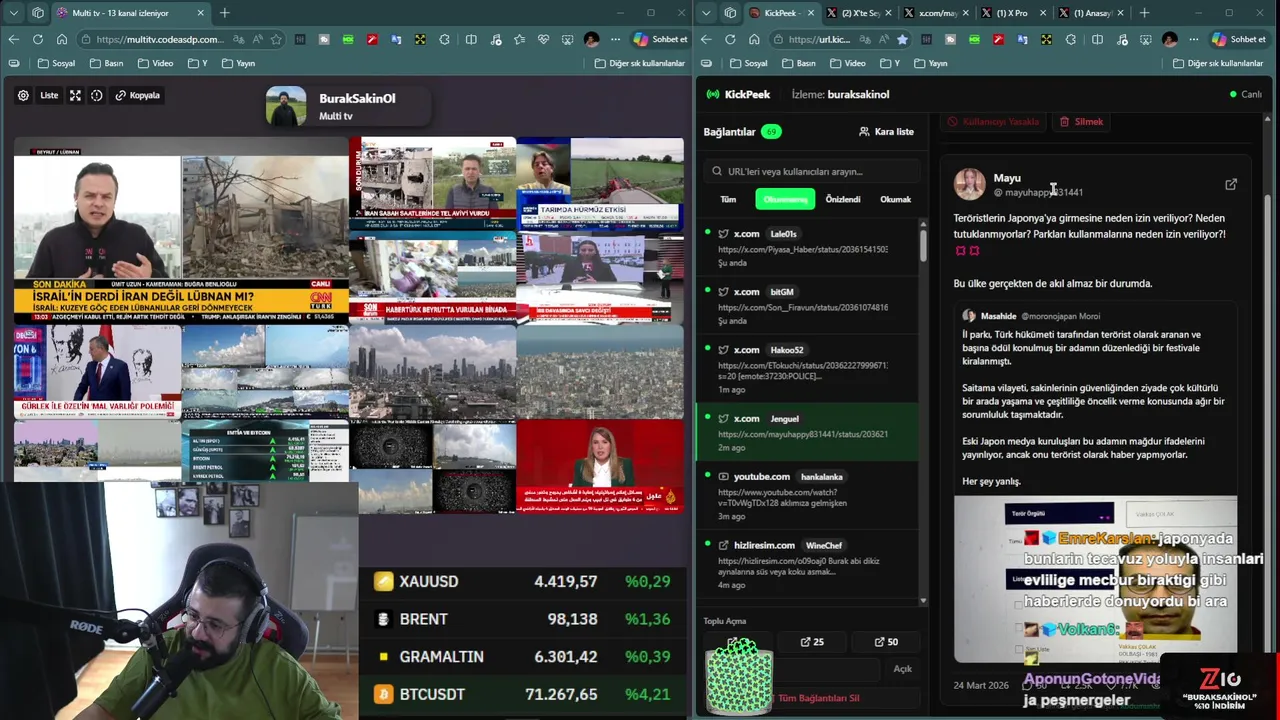Open Basın bookmarks folder in left window
The height and width of the screenshot is (720, 1280).
click(x=106, y=63)
